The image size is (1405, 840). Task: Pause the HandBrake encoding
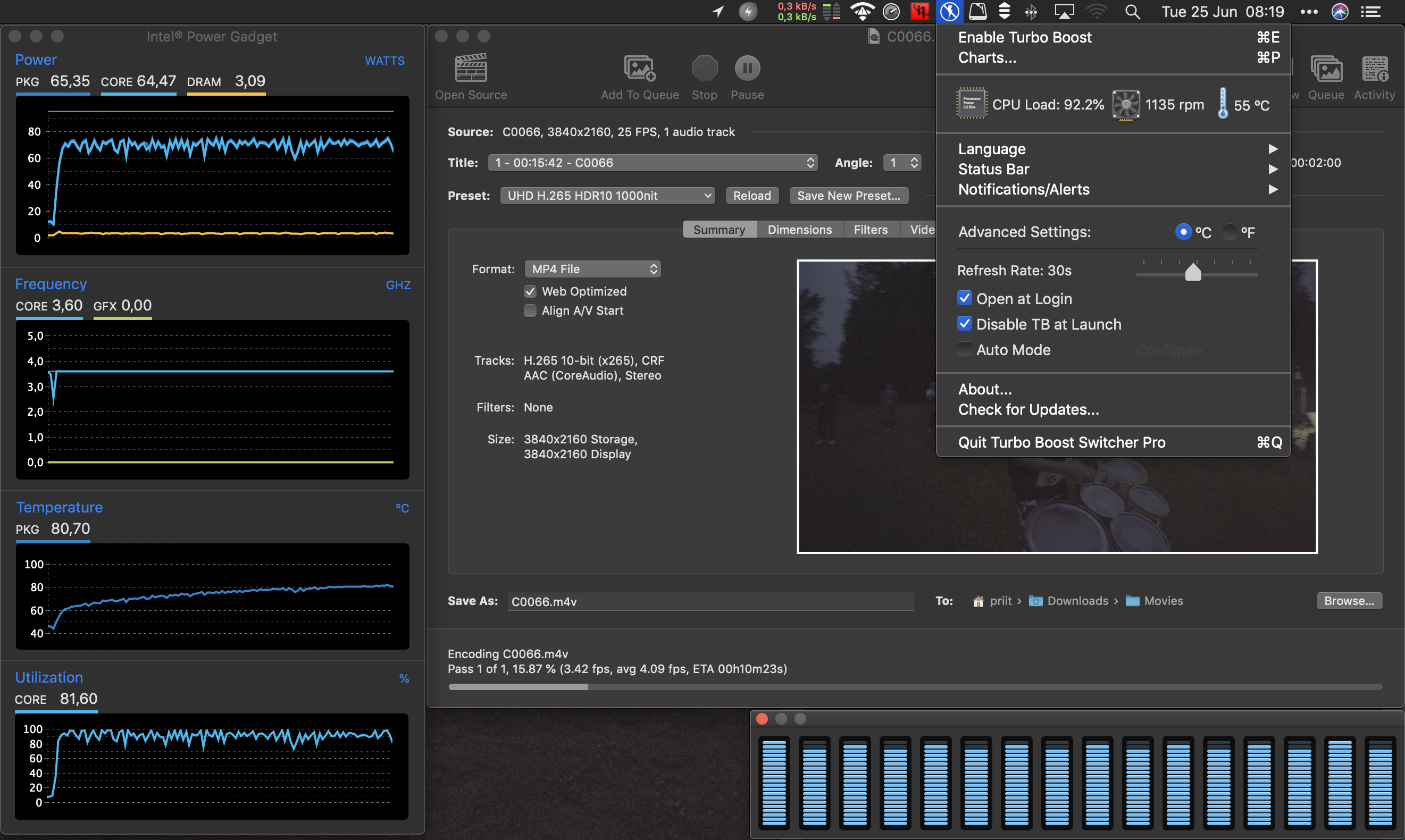(x=747, y=68)
